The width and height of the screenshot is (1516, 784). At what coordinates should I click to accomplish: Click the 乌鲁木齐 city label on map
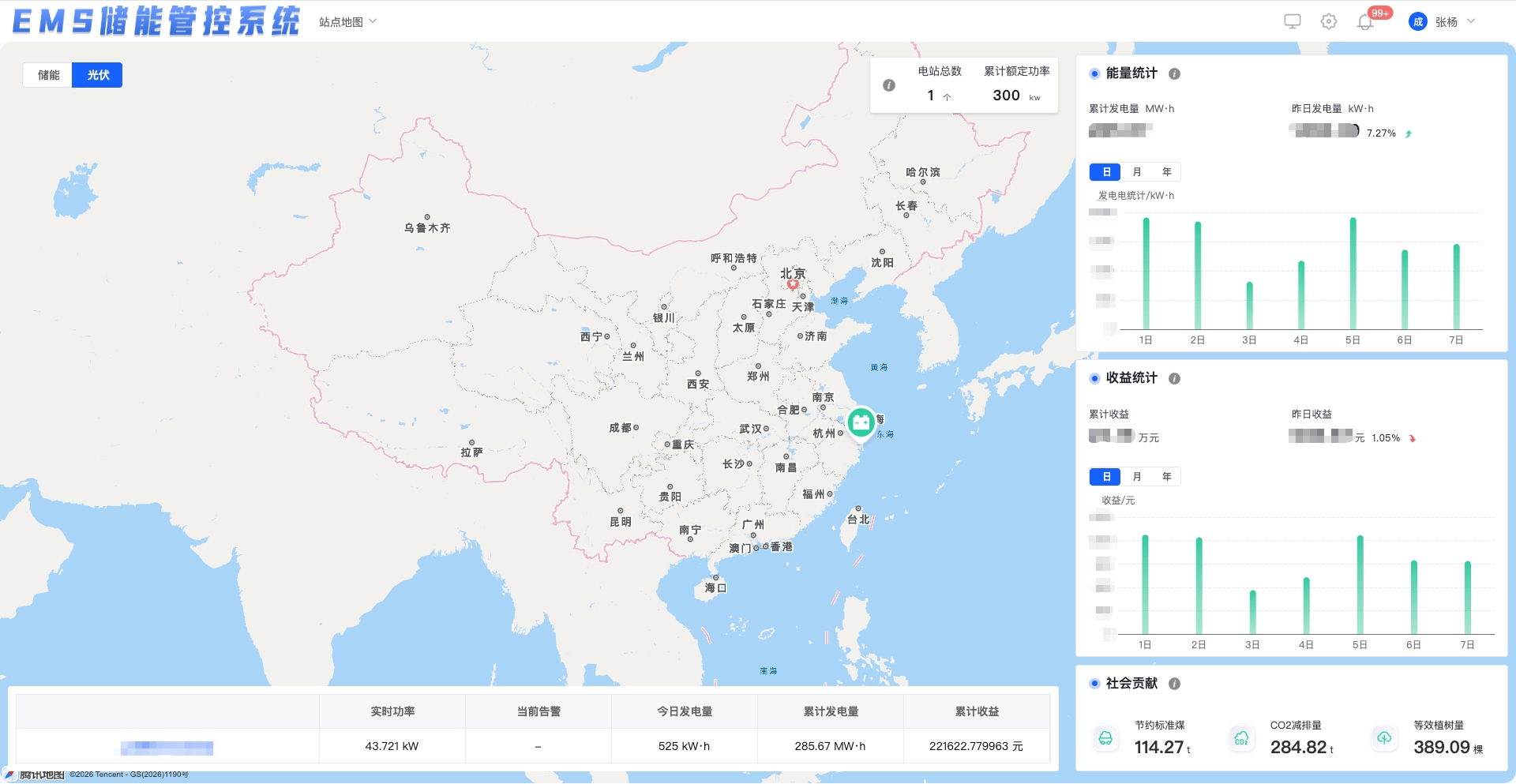pyautogui.click(x=427, y=228)
